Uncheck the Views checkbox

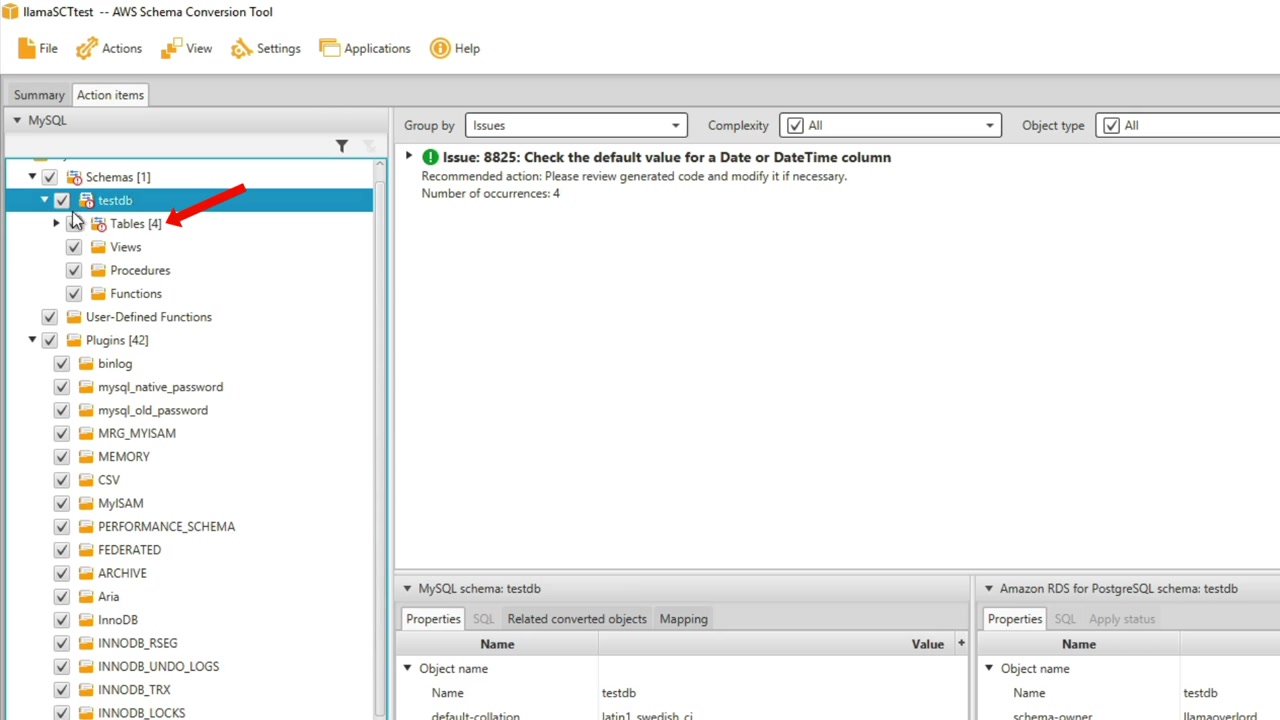(74, 247)
